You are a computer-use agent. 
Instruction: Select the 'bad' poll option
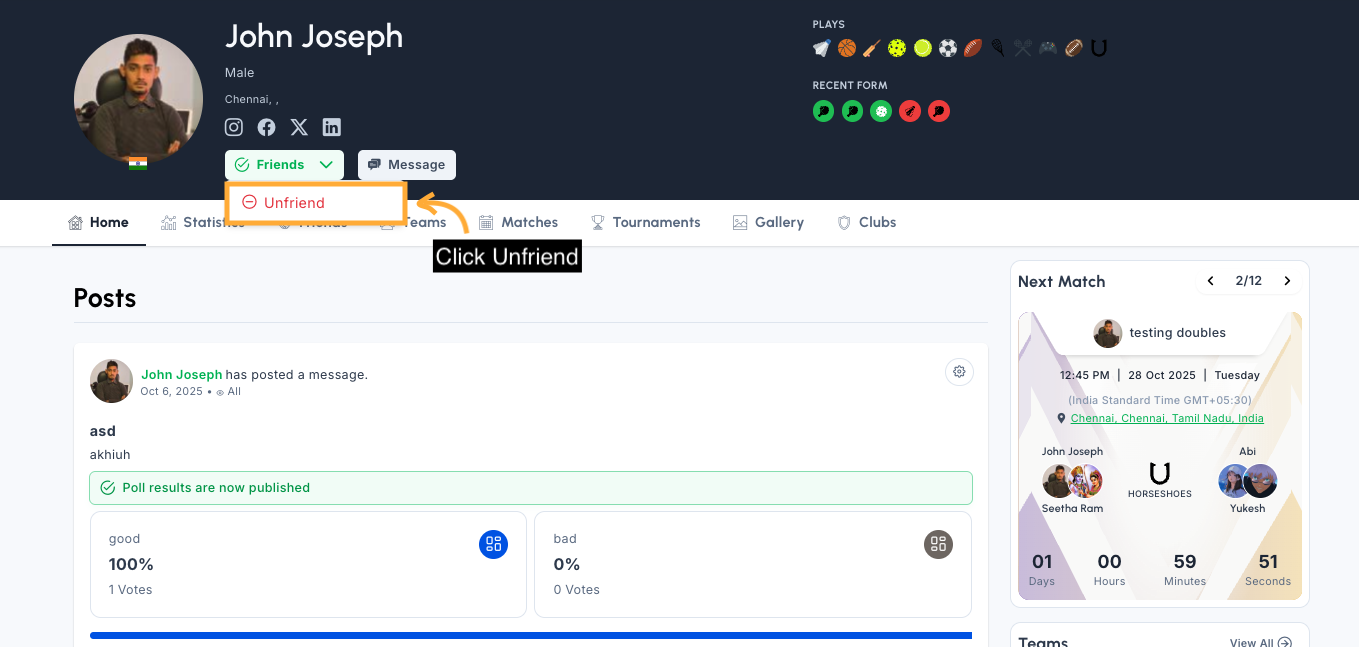[752, 564]
